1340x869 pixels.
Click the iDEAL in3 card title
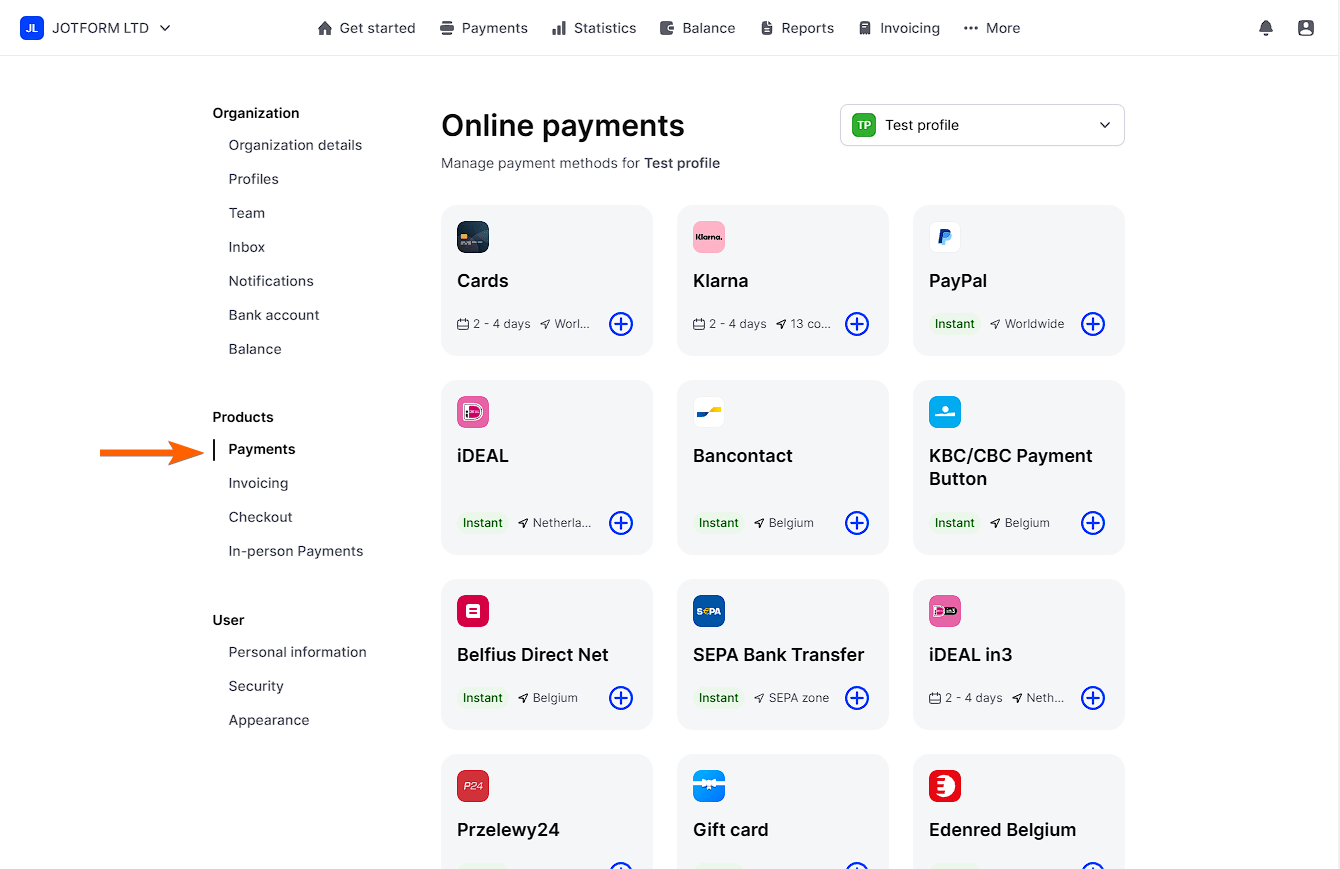coord(971,655)
